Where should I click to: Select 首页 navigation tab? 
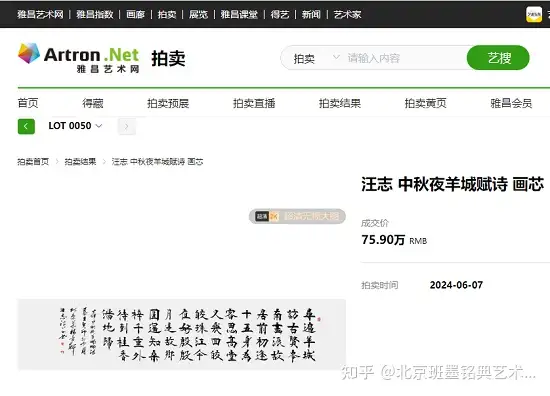pyautogui.click(x=28, y=103)
